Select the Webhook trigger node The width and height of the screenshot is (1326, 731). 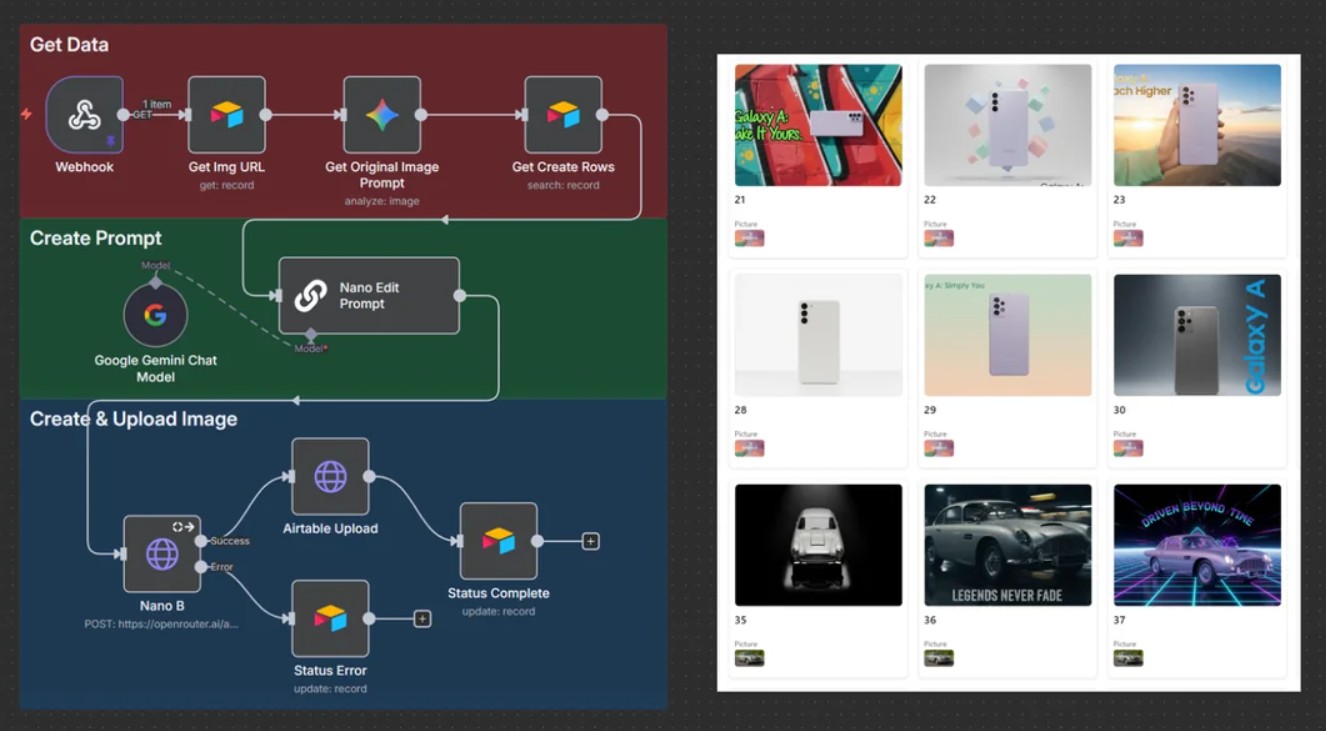tap(84, 115)
